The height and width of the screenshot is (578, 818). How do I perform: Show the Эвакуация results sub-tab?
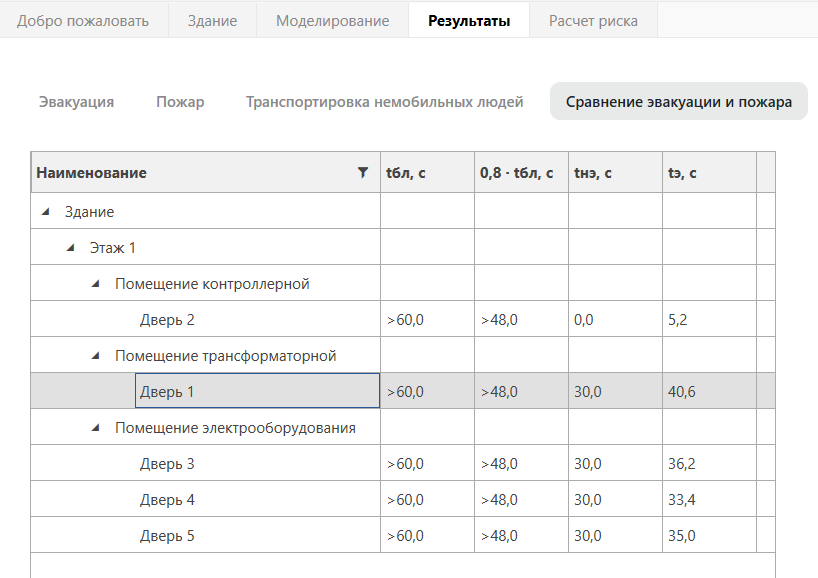click(76, 102)
